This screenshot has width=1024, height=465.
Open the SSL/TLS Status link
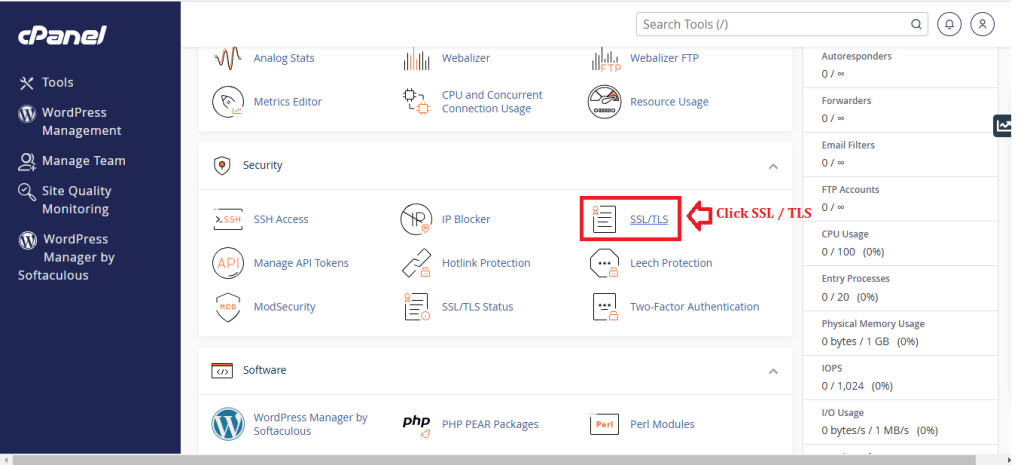click(x=477, y=307)
